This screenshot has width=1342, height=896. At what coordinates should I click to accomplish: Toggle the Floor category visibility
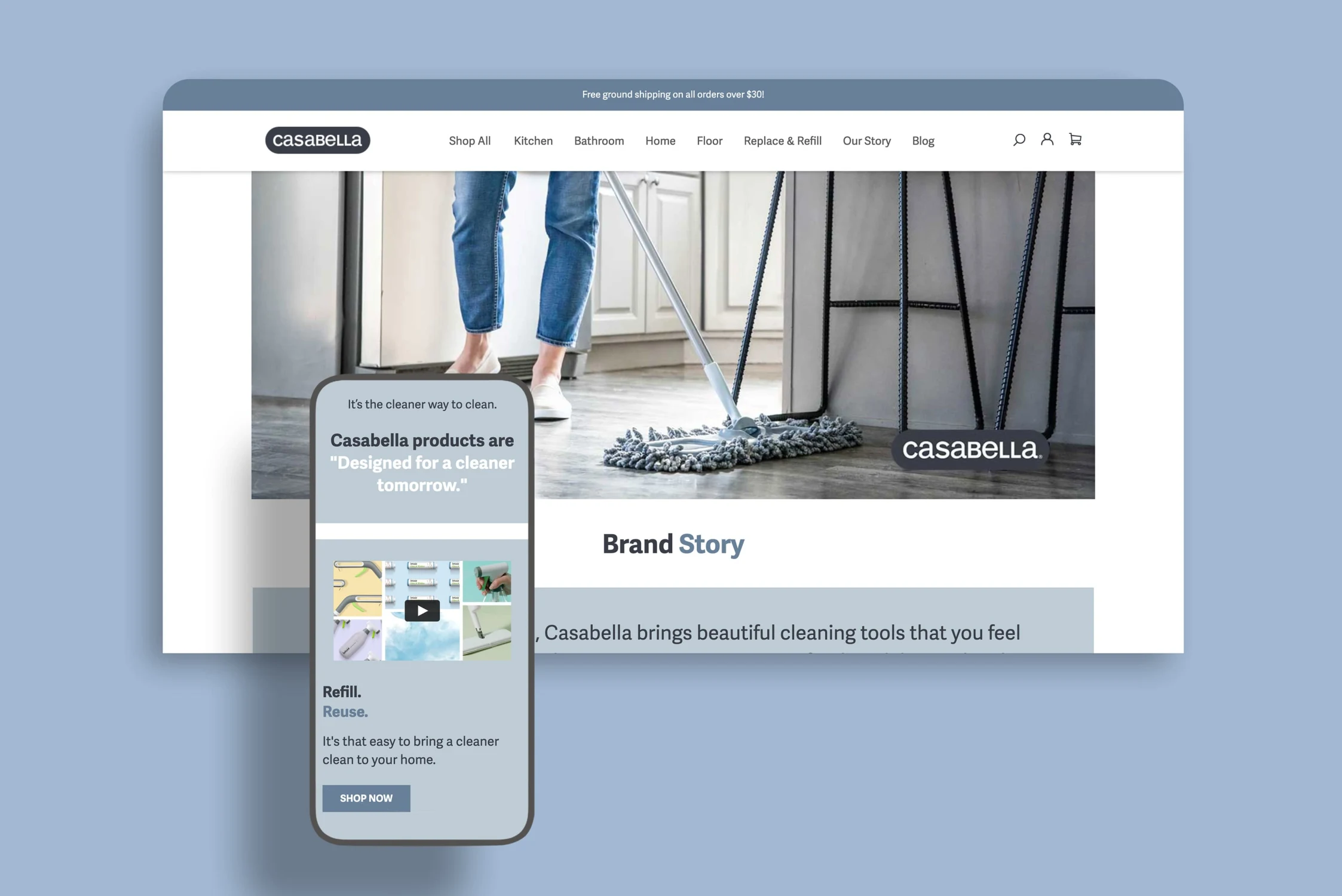(x=709, y=140)
